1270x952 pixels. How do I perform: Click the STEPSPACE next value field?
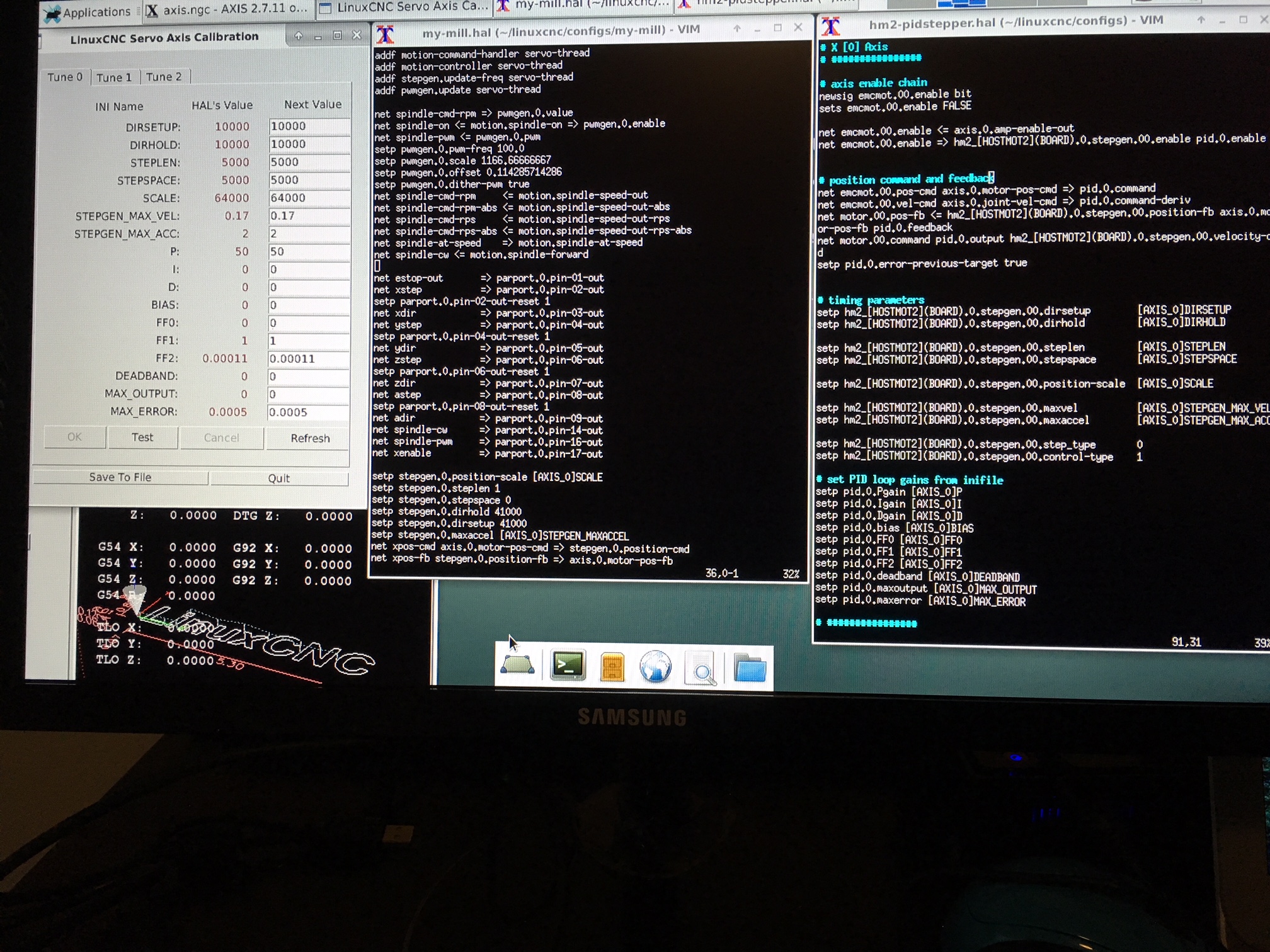309,179
